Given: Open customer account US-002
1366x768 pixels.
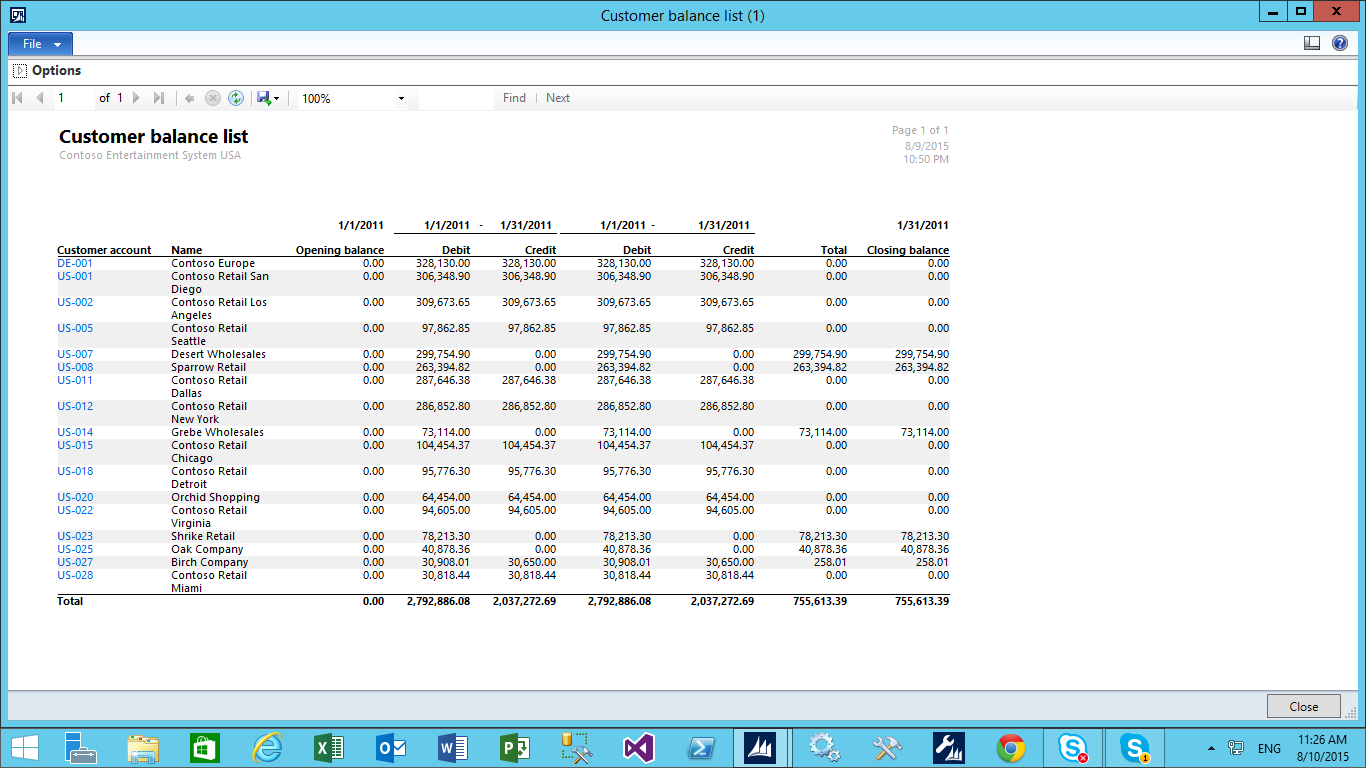Looking at the screenshot, I should [x=75, y=303].
